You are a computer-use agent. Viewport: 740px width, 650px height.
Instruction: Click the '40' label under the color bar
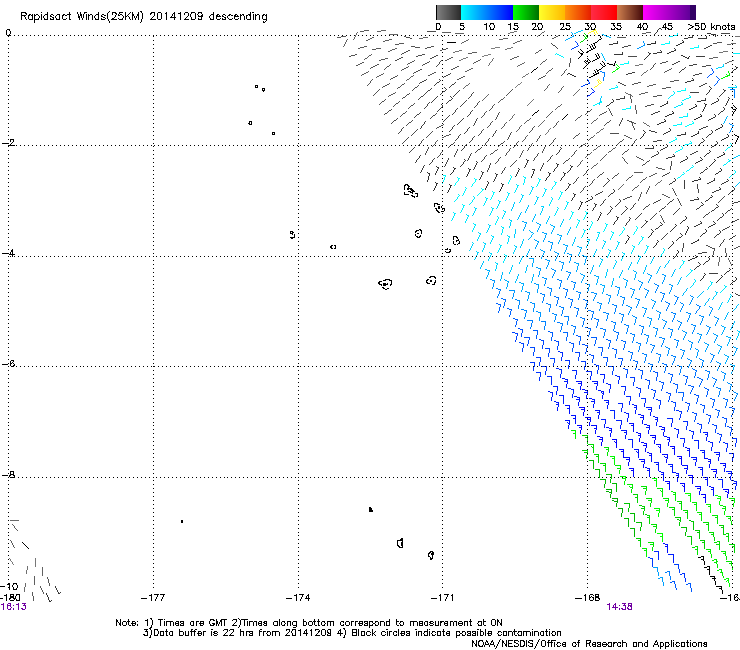click(x=642, y=26)
